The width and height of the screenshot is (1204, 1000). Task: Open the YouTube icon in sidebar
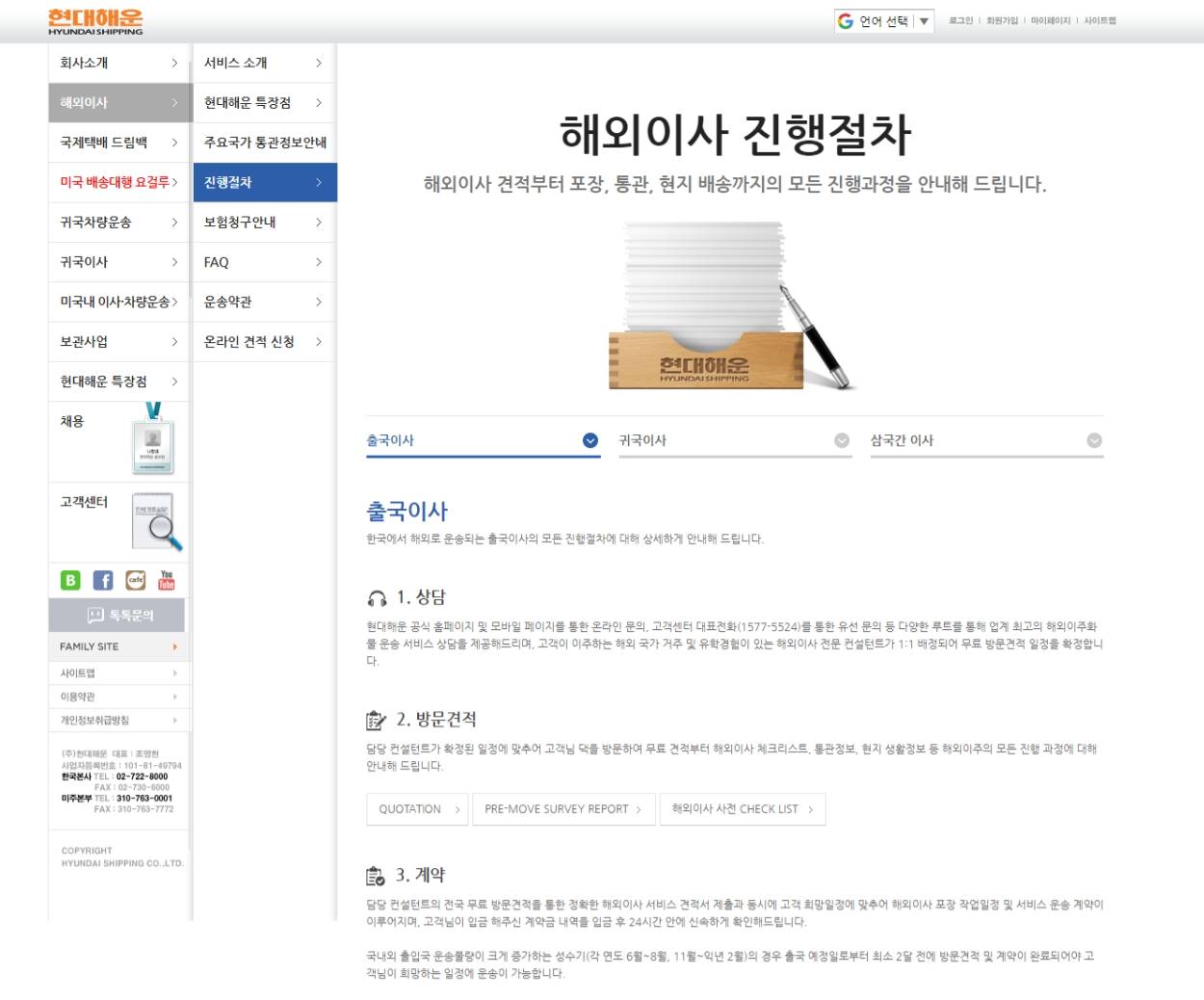point(167,580)
